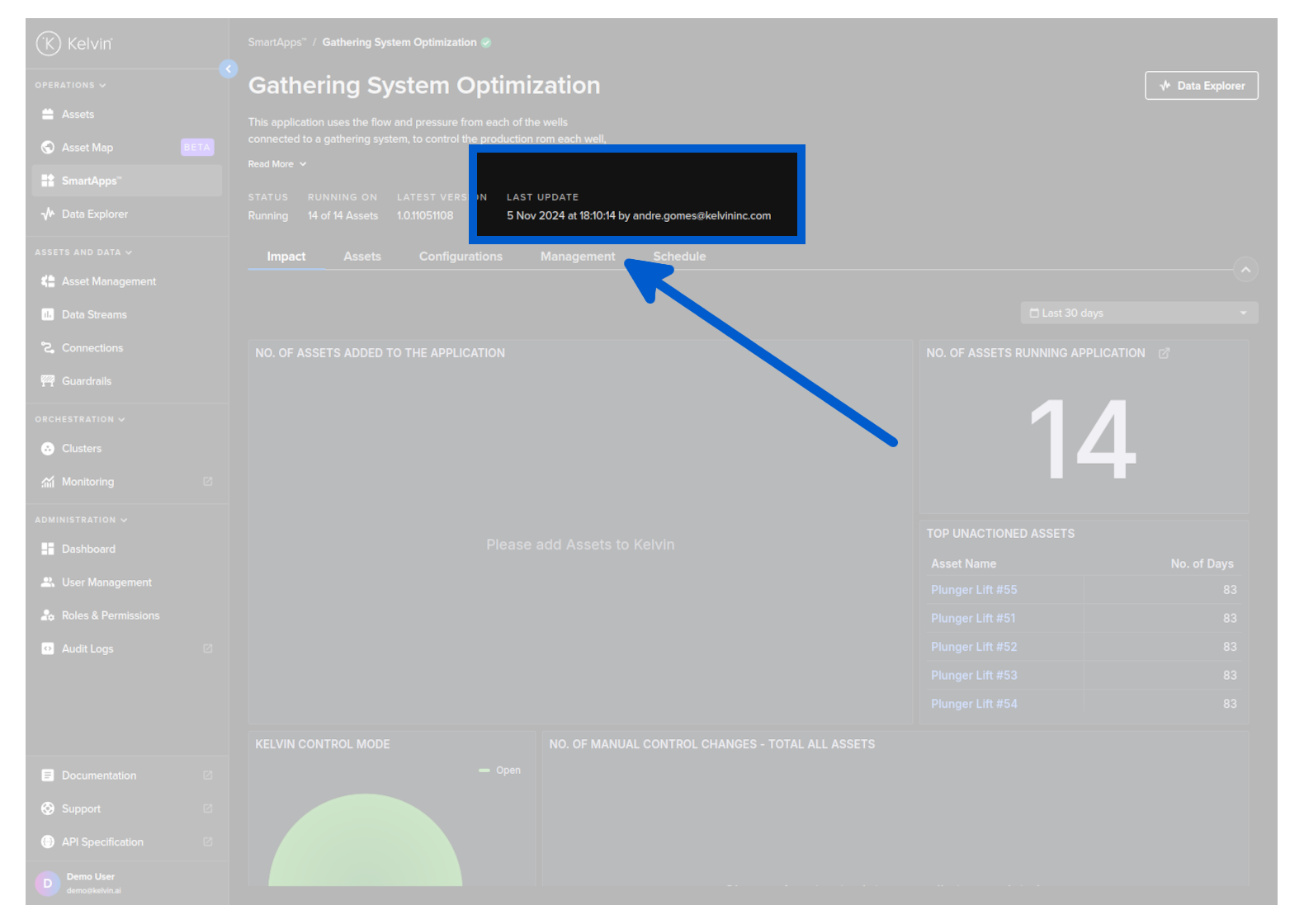
Task: Open Roles & Permissions page
Action: [110, 615]
